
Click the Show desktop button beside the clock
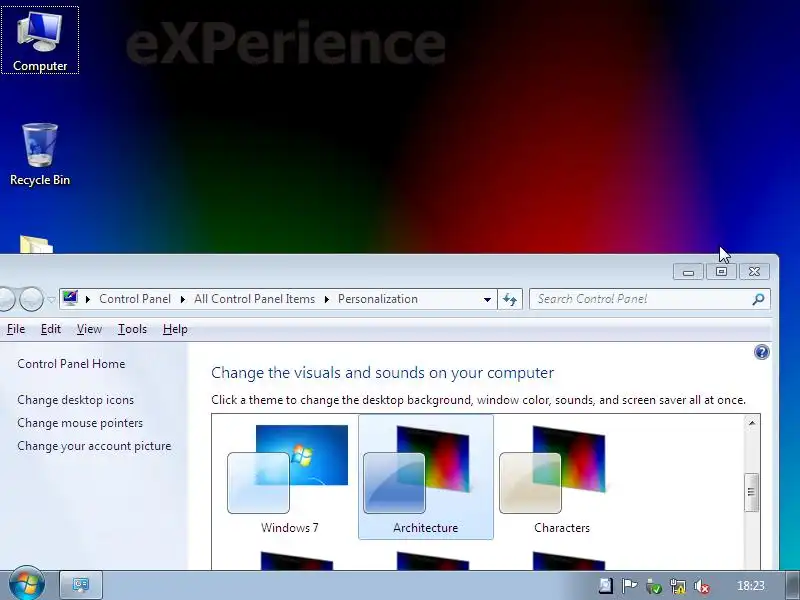(x=791, y=585)
